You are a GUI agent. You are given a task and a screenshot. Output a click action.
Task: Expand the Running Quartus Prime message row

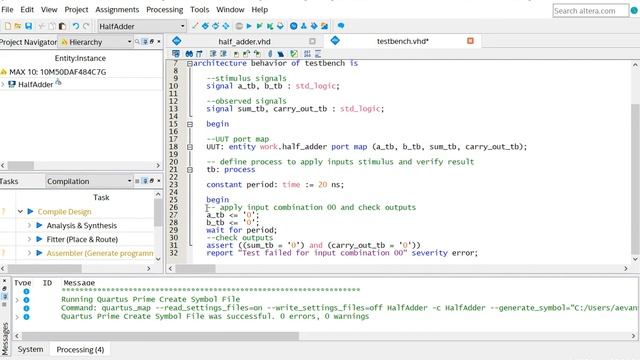click(x=17, y=300)
